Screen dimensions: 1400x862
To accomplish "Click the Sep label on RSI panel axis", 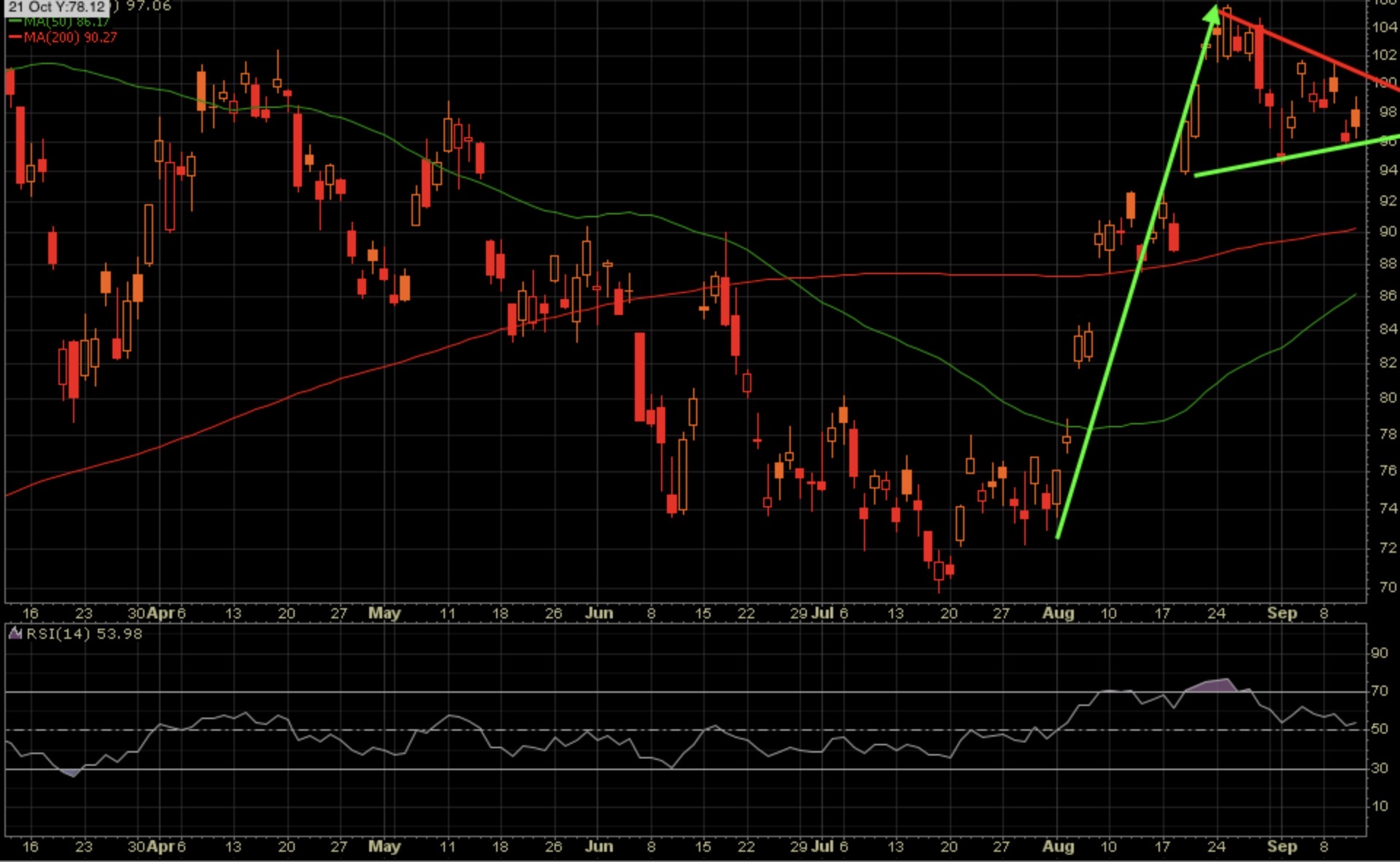I will click(1282, 847).
